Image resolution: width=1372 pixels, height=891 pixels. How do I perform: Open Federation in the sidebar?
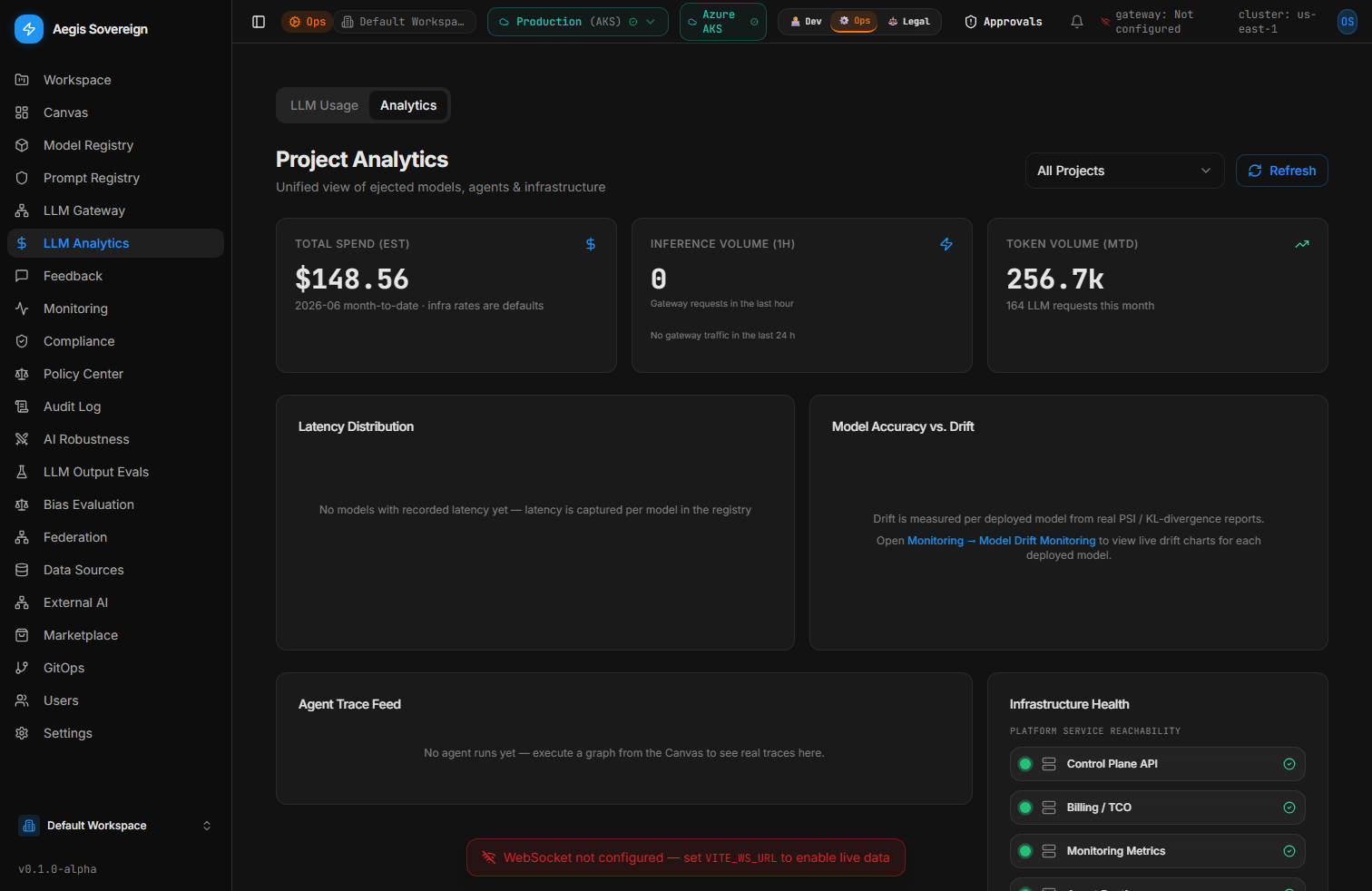115,537
